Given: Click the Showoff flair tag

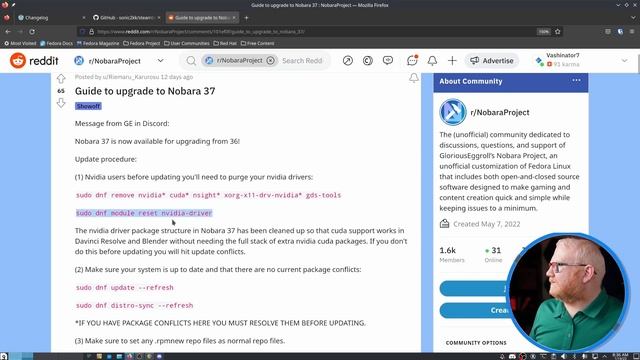Looking at the screenshot, I should point(88,106).
